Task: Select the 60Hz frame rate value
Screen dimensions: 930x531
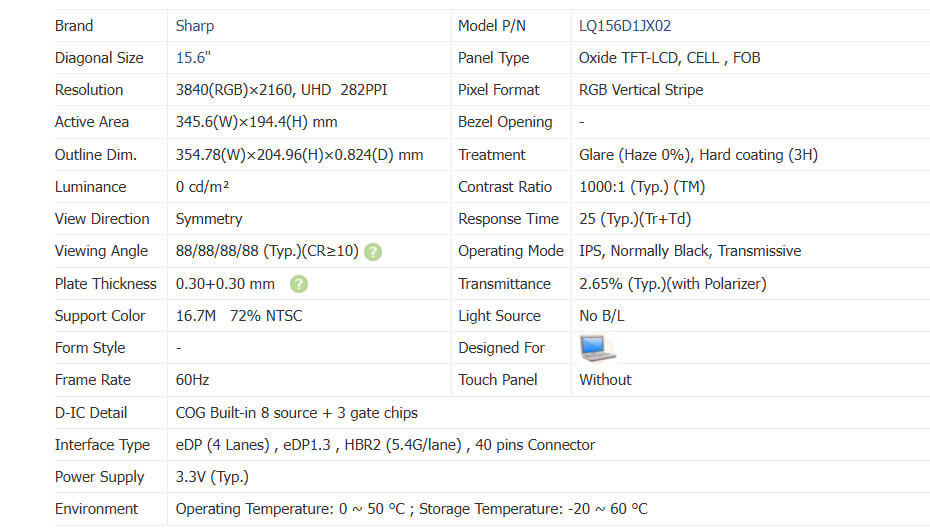Action: point(192,380)
